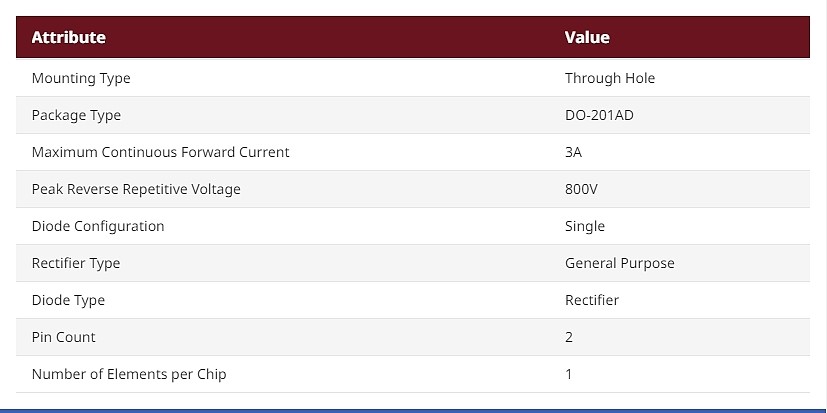This screenshot has width=827, height=413.
Task: Select the Diode Type label
Action: [68, 300]
